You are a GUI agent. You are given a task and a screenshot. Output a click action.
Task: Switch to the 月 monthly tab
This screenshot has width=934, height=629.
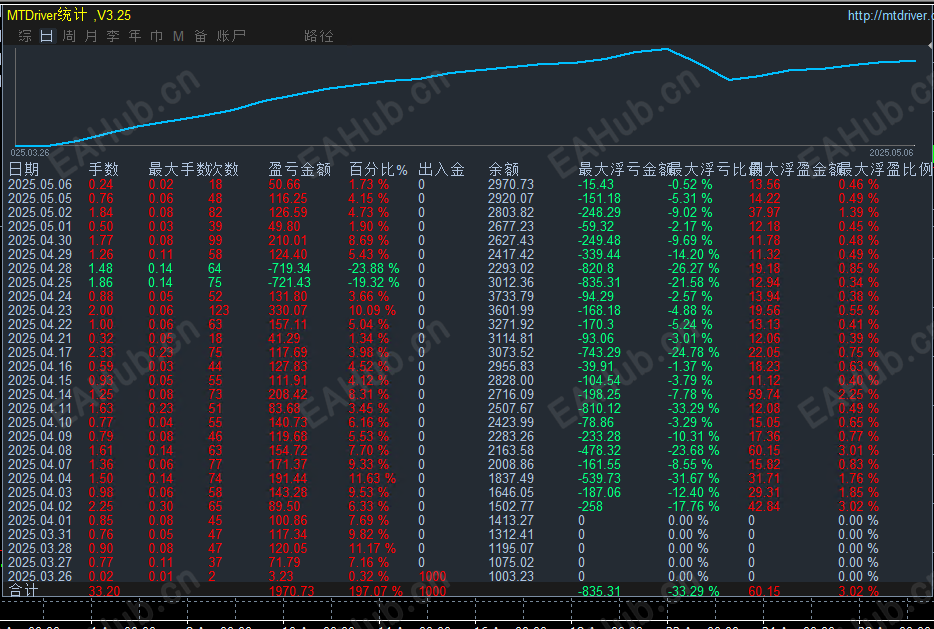click(91, 36)
